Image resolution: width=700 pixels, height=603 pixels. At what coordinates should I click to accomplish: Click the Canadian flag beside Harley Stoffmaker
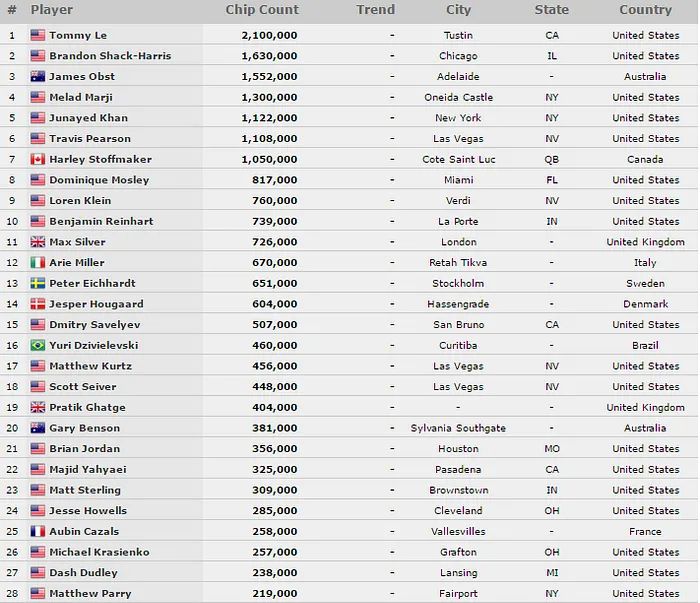38,159
